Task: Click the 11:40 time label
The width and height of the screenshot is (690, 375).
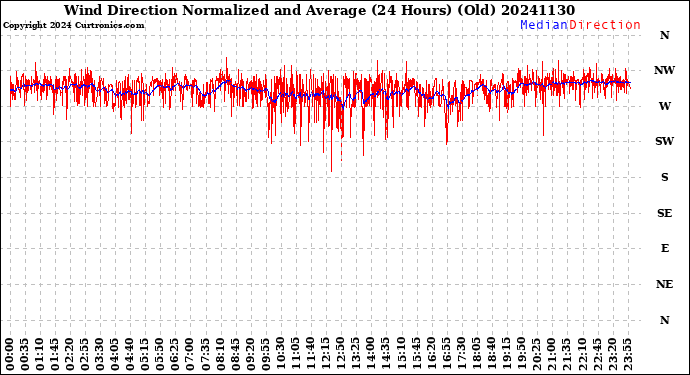Action: 310,354
